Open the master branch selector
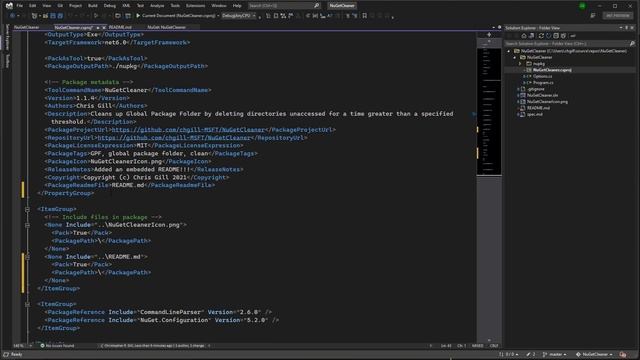 coord(555,354)
